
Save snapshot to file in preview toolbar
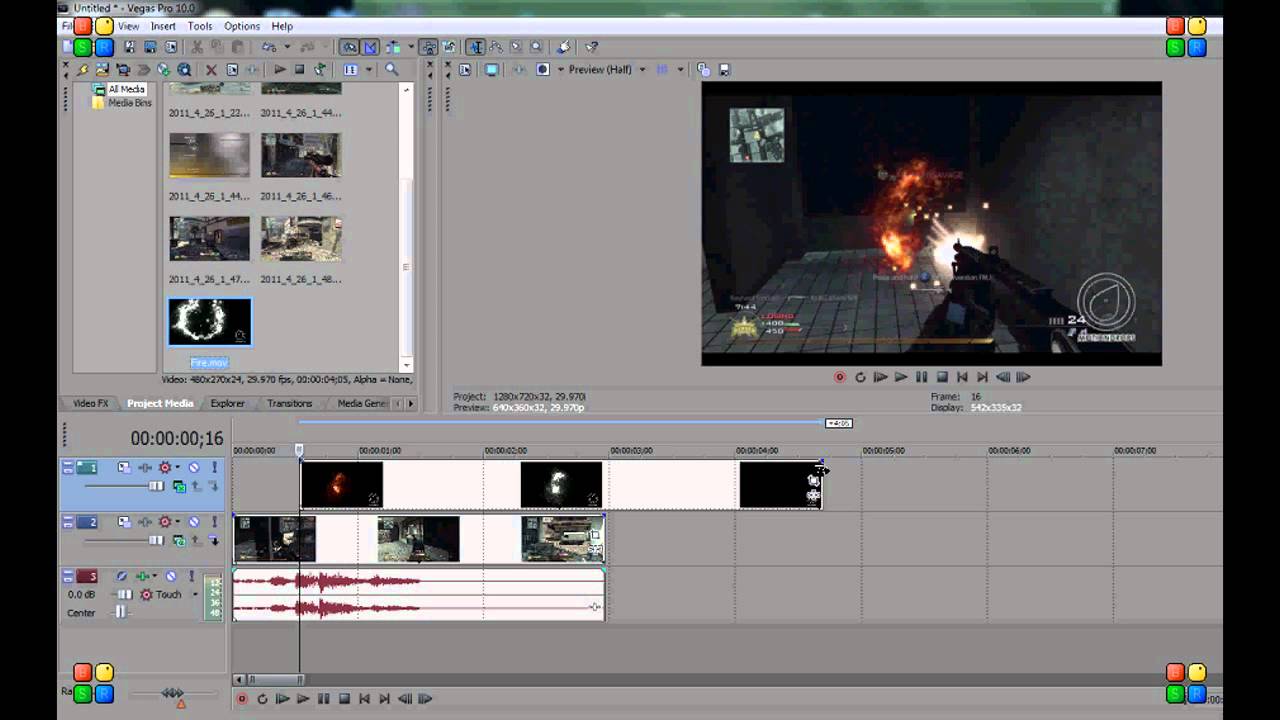[x=724, y=70]
